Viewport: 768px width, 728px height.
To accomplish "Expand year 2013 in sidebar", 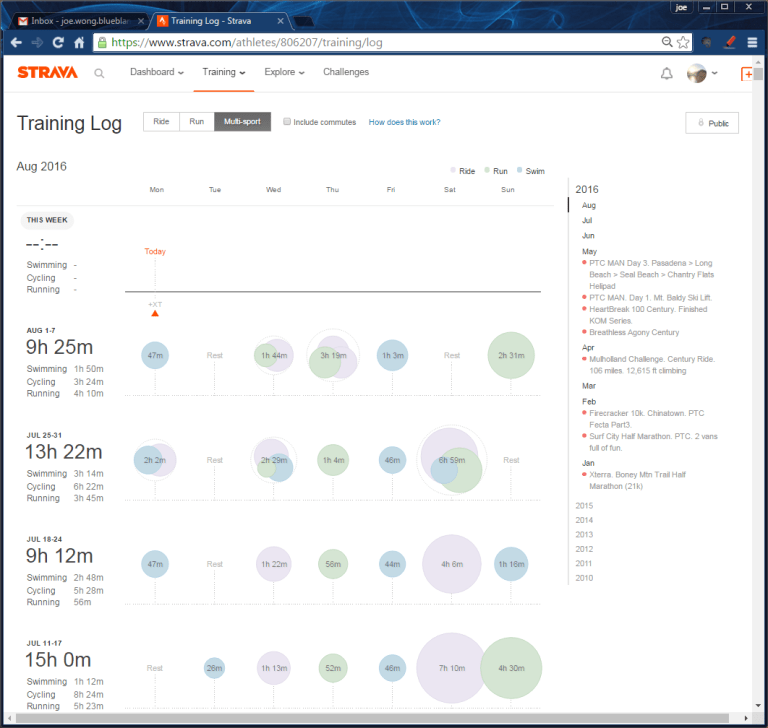I will 584,534.
